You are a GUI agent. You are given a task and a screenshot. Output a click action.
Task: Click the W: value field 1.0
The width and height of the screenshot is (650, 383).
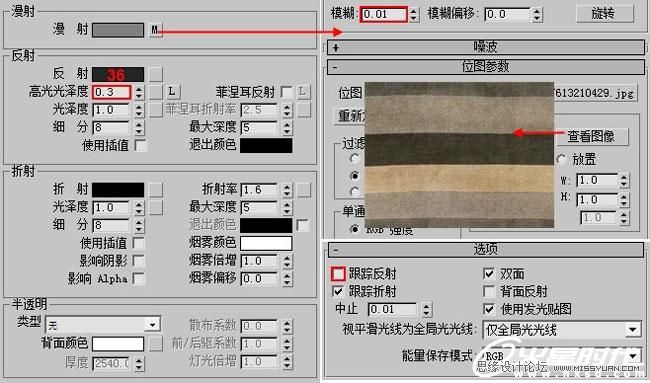[597, 181]
